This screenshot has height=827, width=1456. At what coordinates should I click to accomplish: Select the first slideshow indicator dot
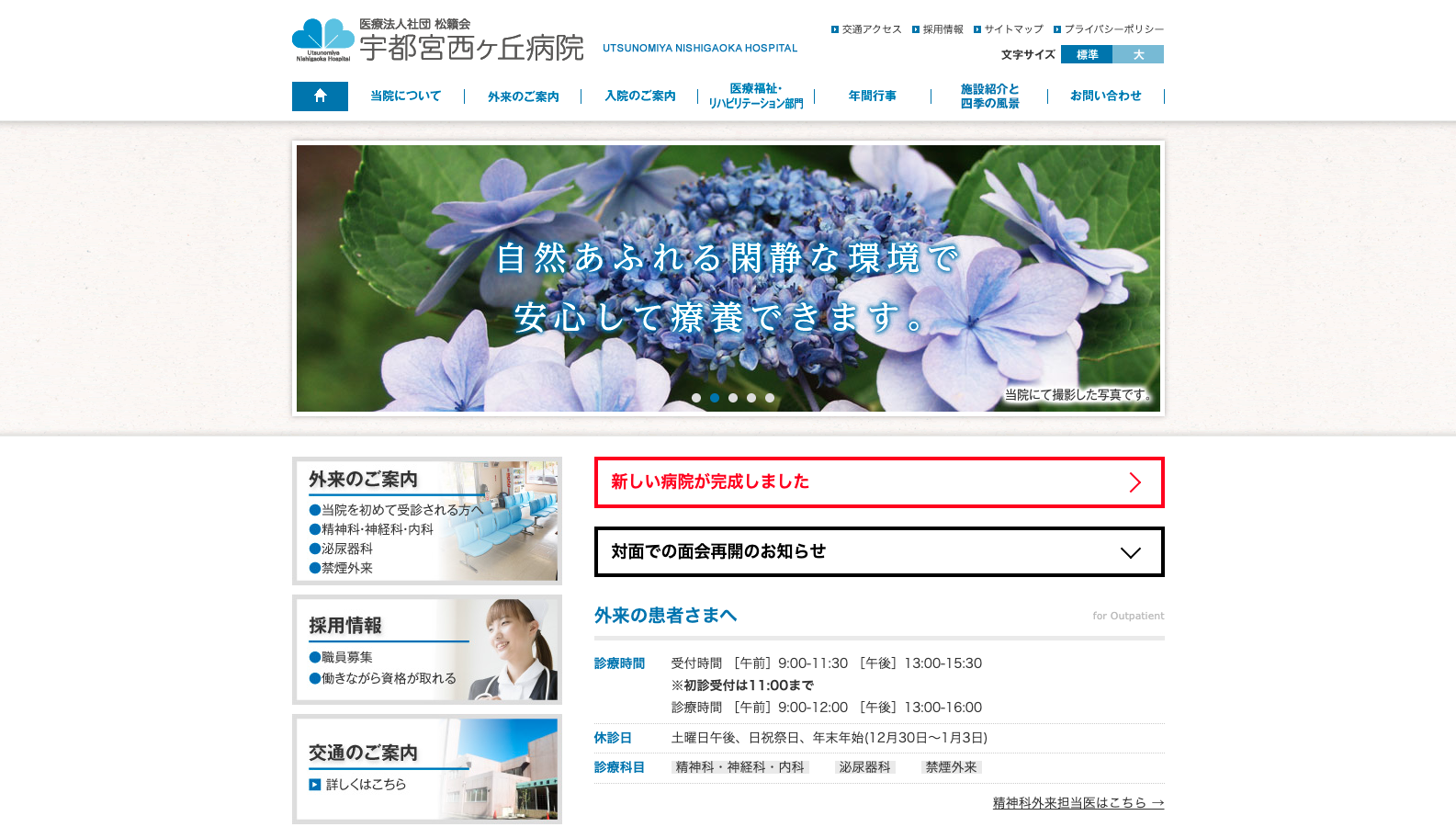click(x=696, y=398)
